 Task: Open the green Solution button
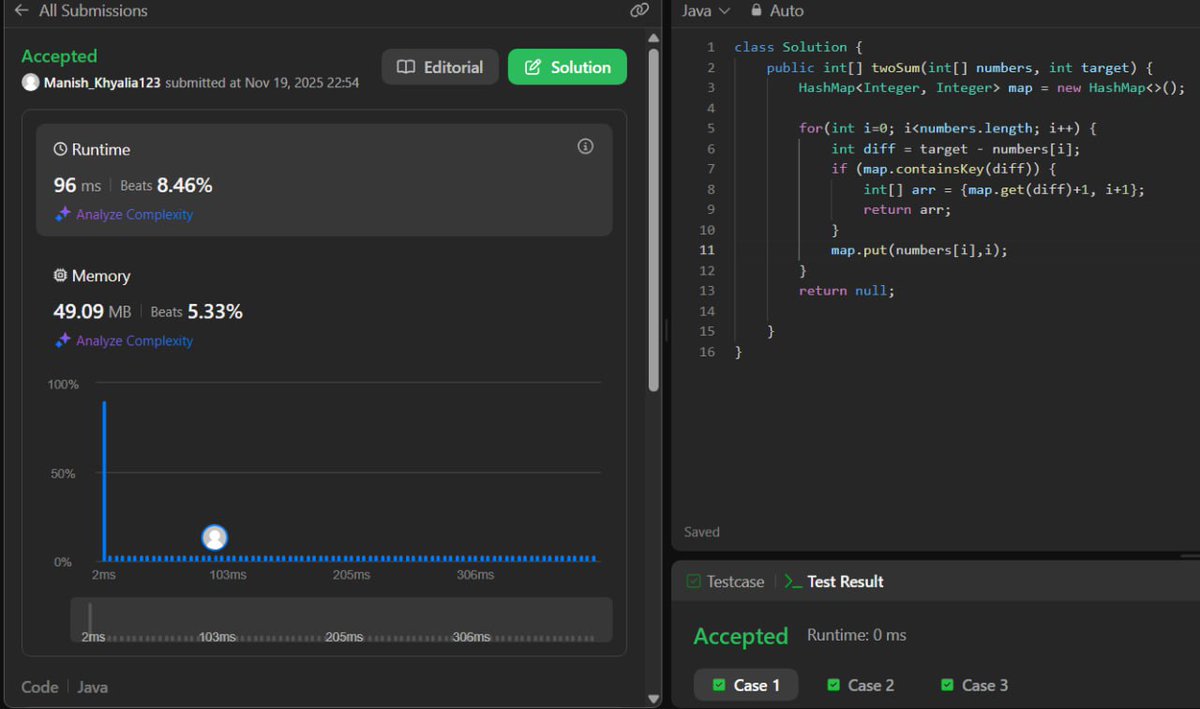tap(567, 67)
